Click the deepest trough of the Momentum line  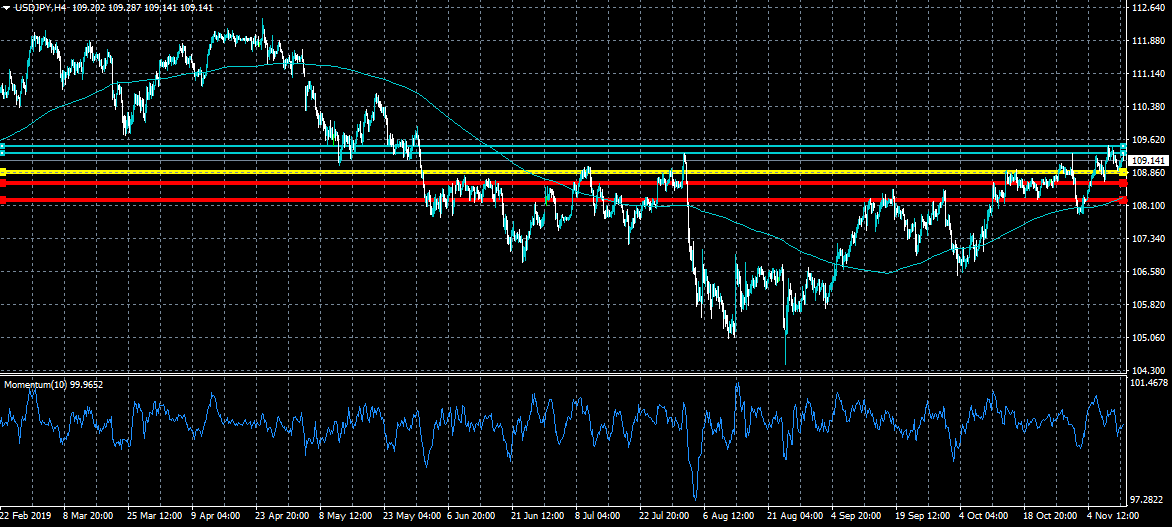coord(695,498)
